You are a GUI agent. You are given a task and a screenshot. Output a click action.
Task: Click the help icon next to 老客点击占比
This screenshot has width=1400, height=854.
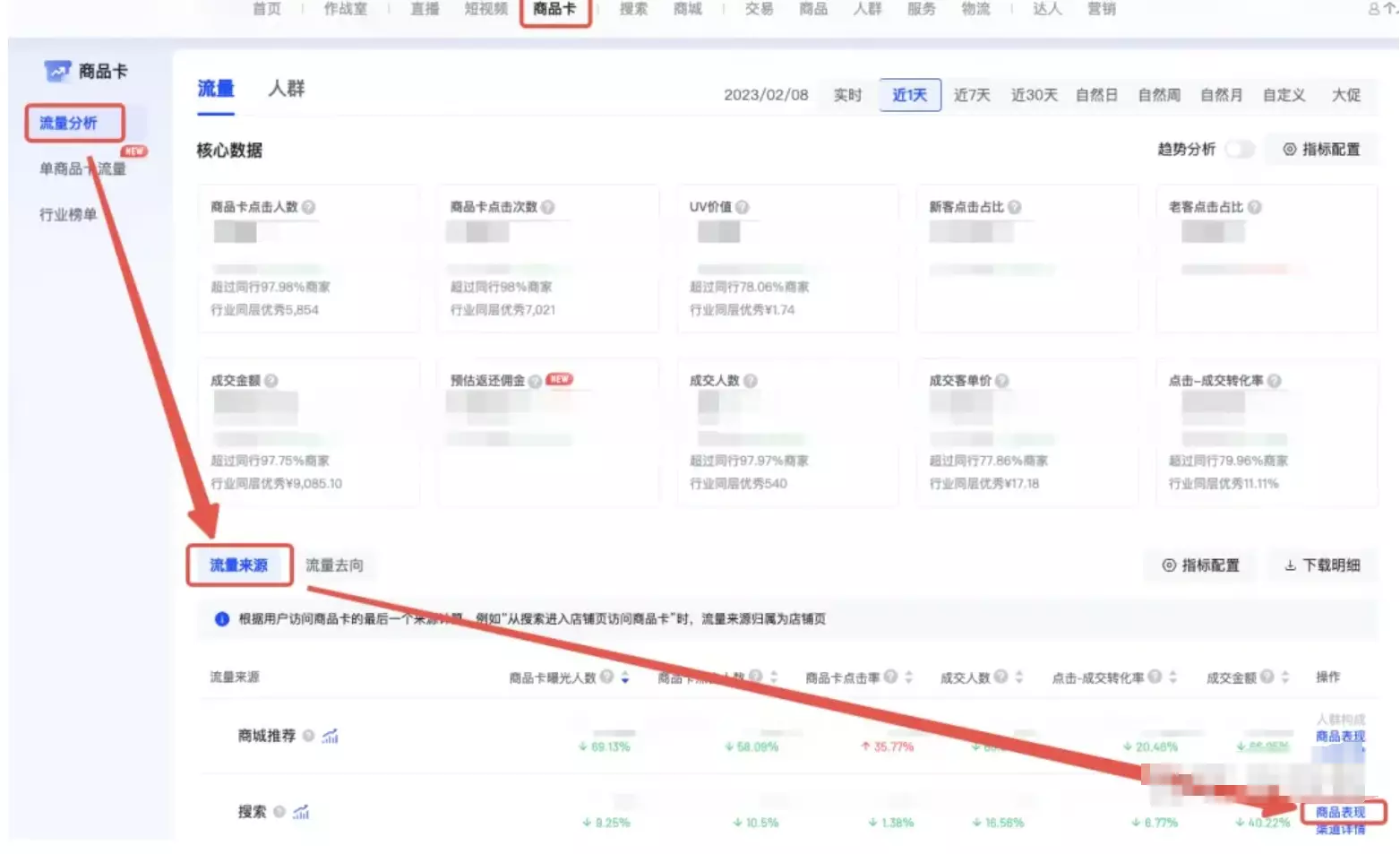[x=1255, y=207]
